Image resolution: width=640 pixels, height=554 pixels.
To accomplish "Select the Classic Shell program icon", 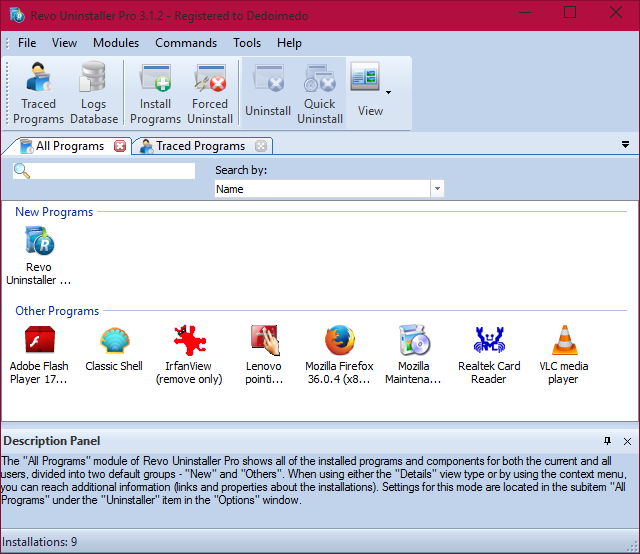I will [114, 342].
